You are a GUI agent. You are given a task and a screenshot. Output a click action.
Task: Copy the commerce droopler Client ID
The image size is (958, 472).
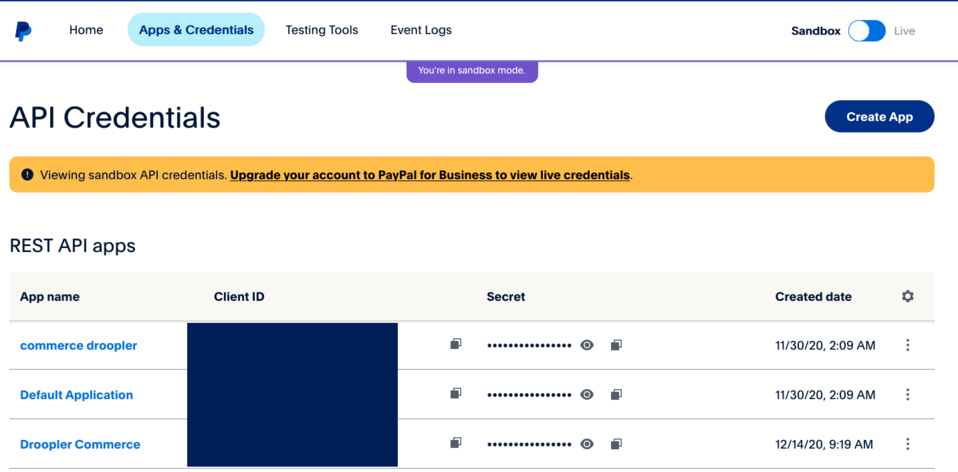click(455, 344)
